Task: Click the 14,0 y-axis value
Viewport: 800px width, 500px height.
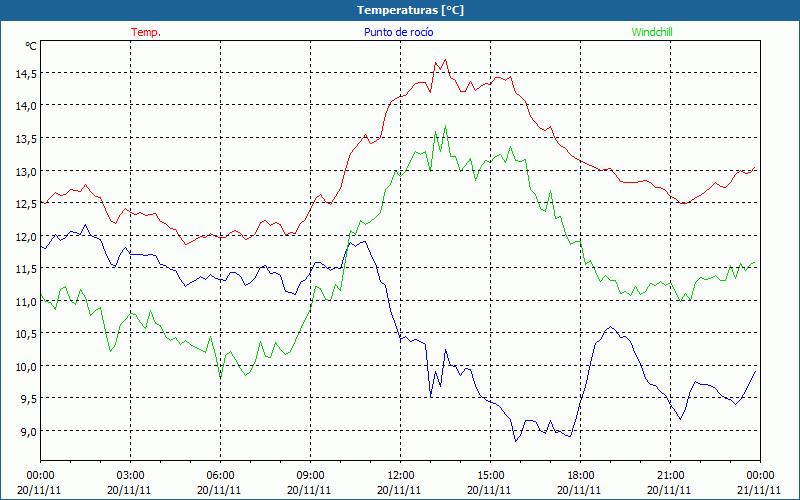Action: coord(26,106)
